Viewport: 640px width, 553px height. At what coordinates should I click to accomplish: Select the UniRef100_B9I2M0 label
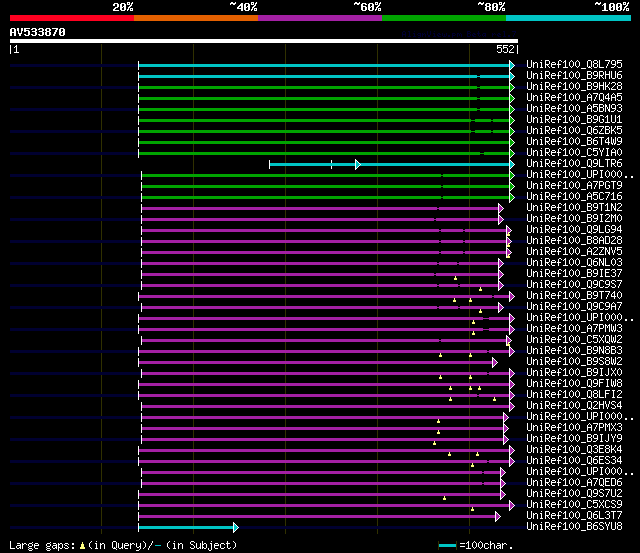click(x=574, y=219)
